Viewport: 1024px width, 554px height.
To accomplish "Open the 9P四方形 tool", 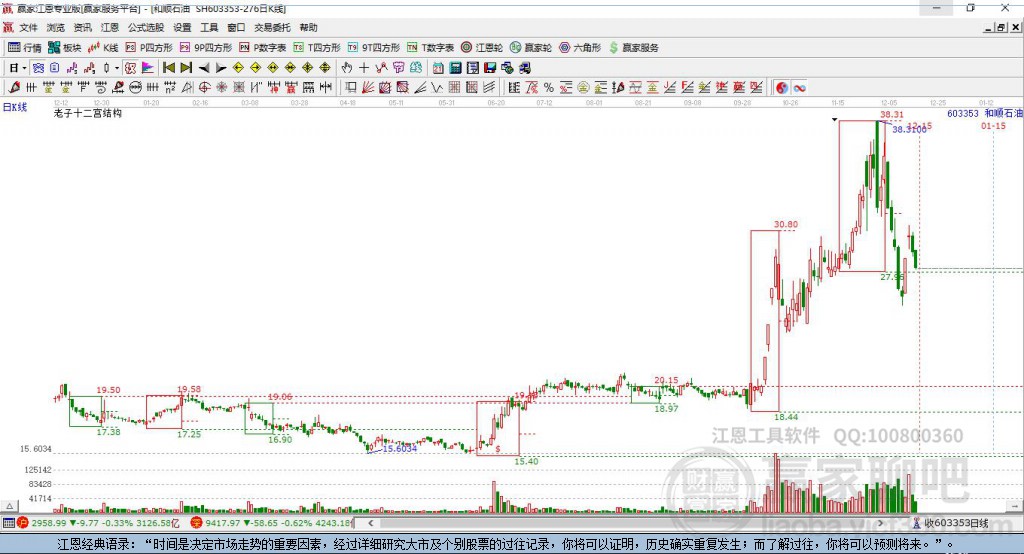I will (206, 48).
